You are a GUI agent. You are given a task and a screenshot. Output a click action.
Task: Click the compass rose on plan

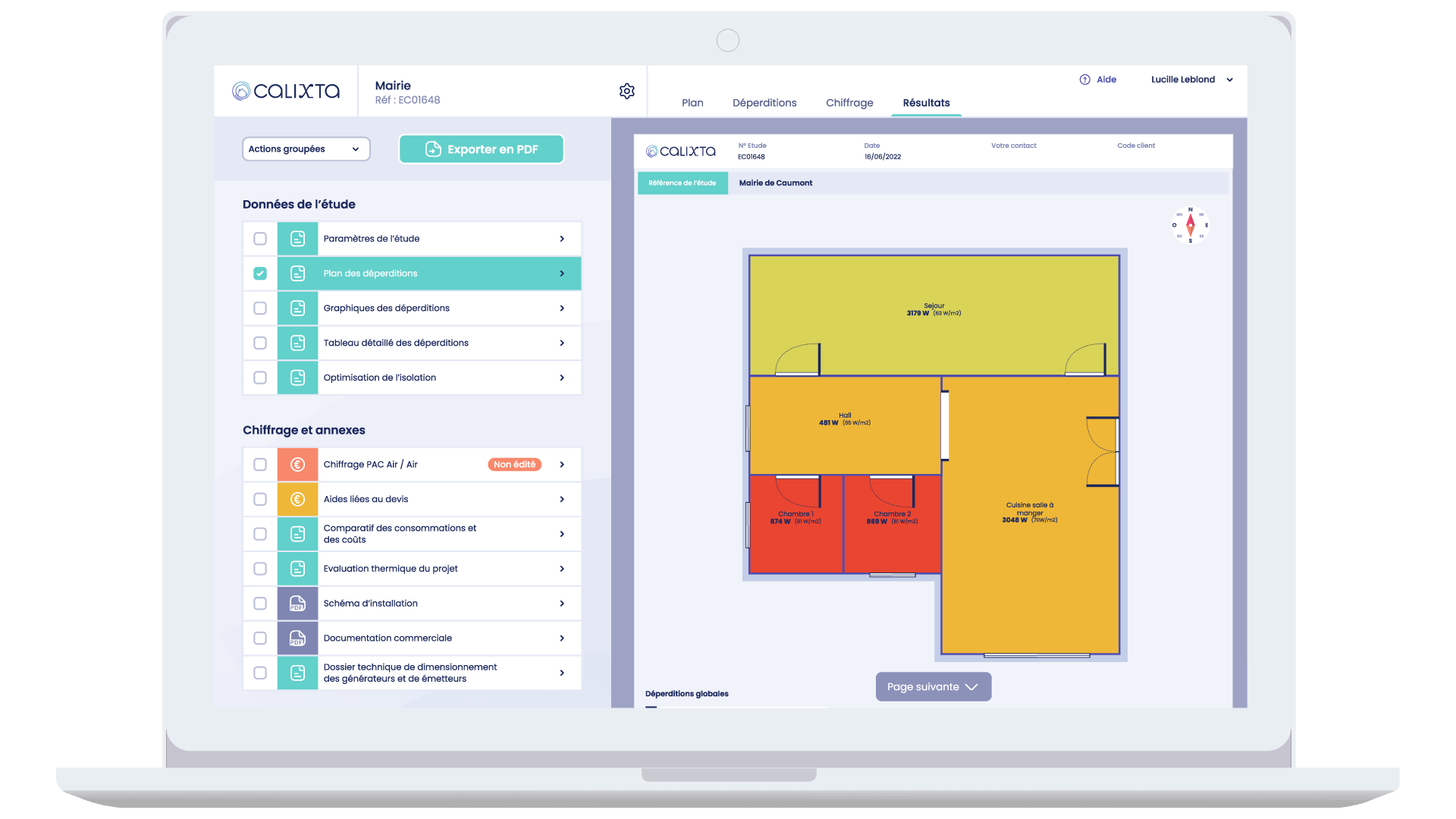pyautogui.click(x=1190, y=225)
